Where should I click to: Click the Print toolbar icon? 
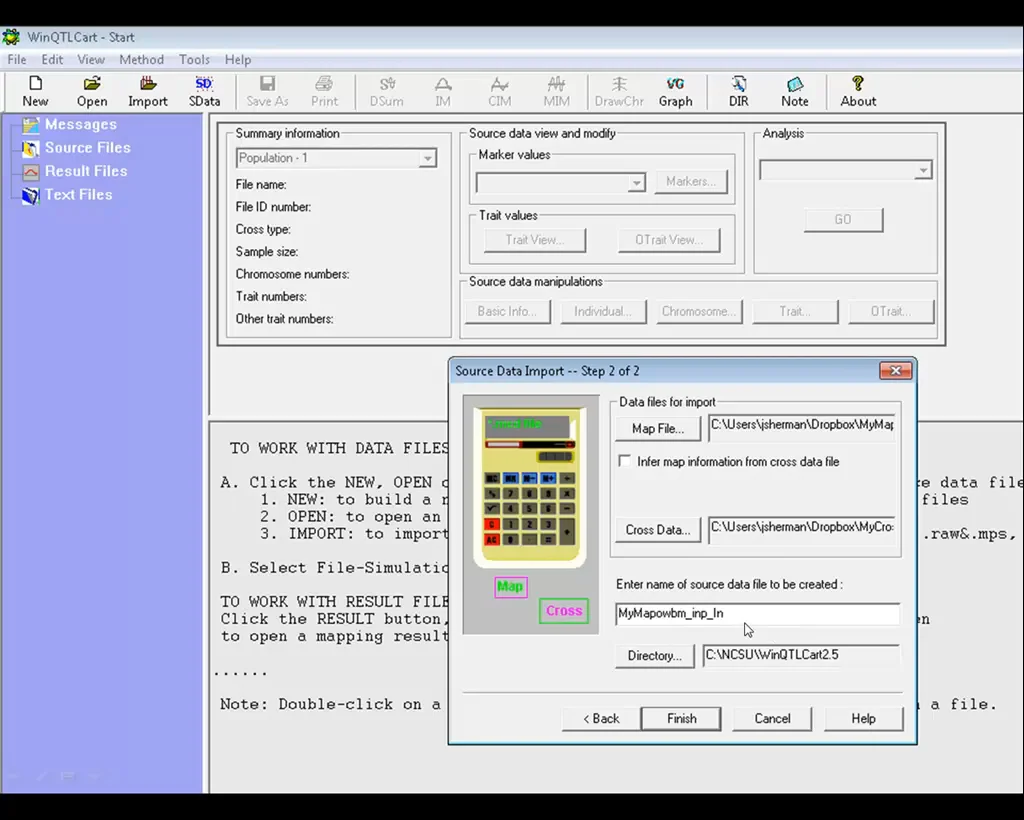(325, 91)
